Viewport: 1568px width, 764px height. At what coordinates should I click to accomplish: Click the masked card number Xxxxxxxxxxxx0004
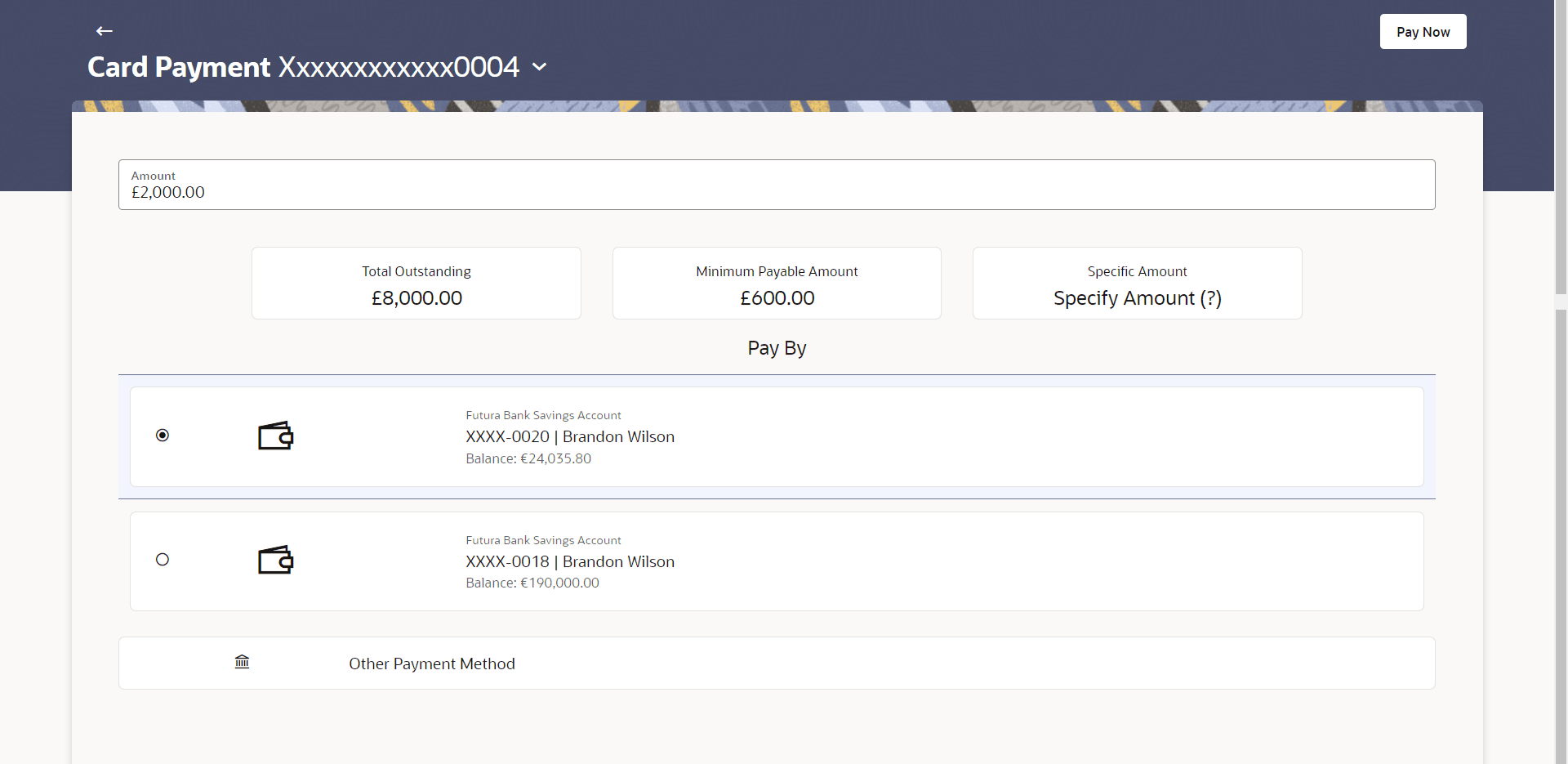(399, 67)
